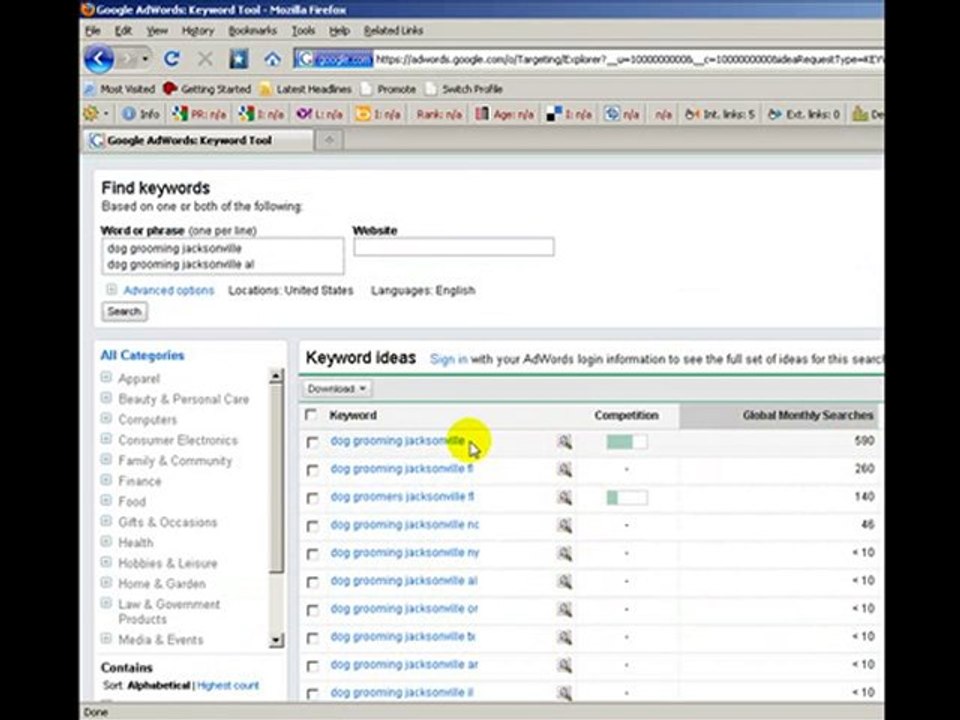
Task: Expand the Computers category
Action: pyautogui.click(x=106, y=418)
